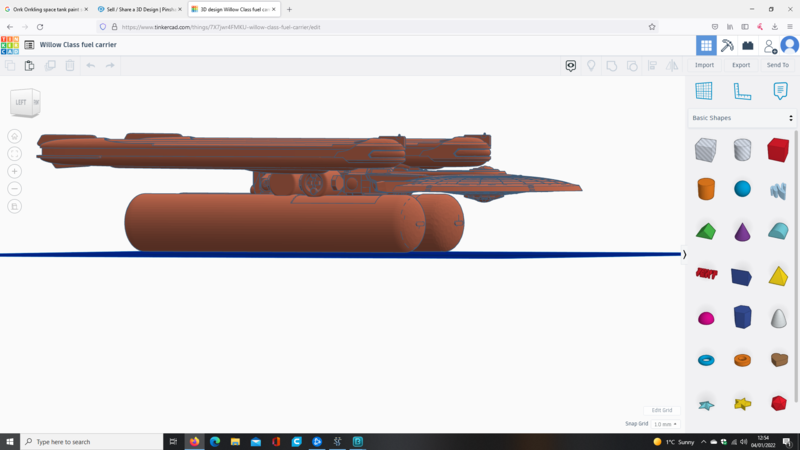Click the Fit all in view button
800x450 pixels.
(14, 154)
